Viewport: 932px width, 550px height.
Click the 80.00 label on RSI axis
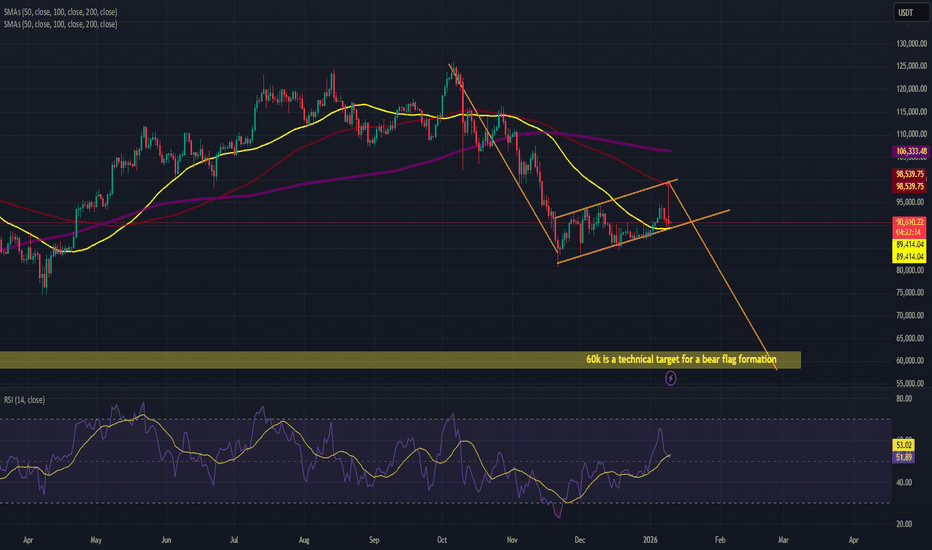click(904, 400)
